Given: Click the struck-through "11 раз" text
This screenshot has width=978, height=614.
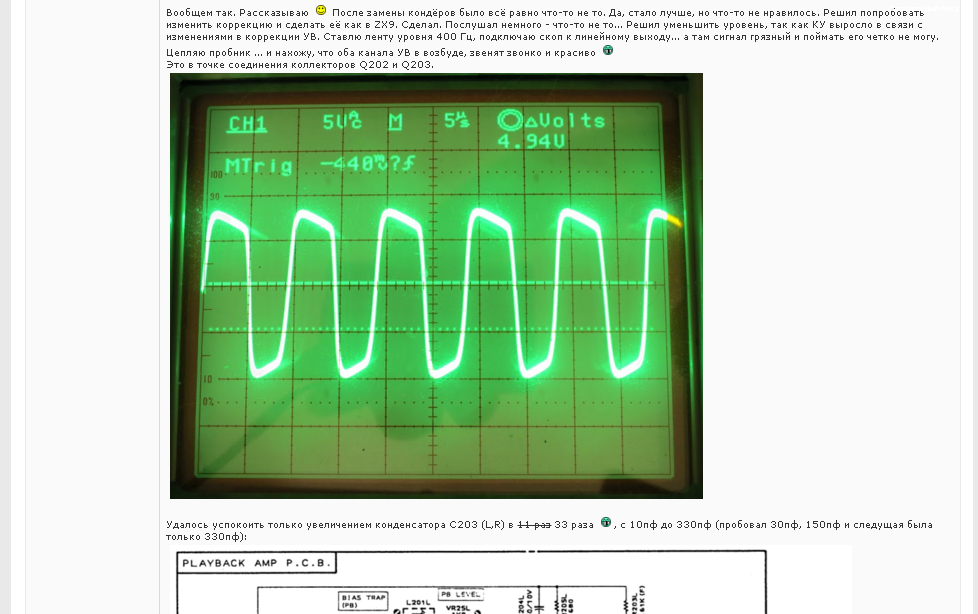Looking at the screenshot, I should (534, 525).
